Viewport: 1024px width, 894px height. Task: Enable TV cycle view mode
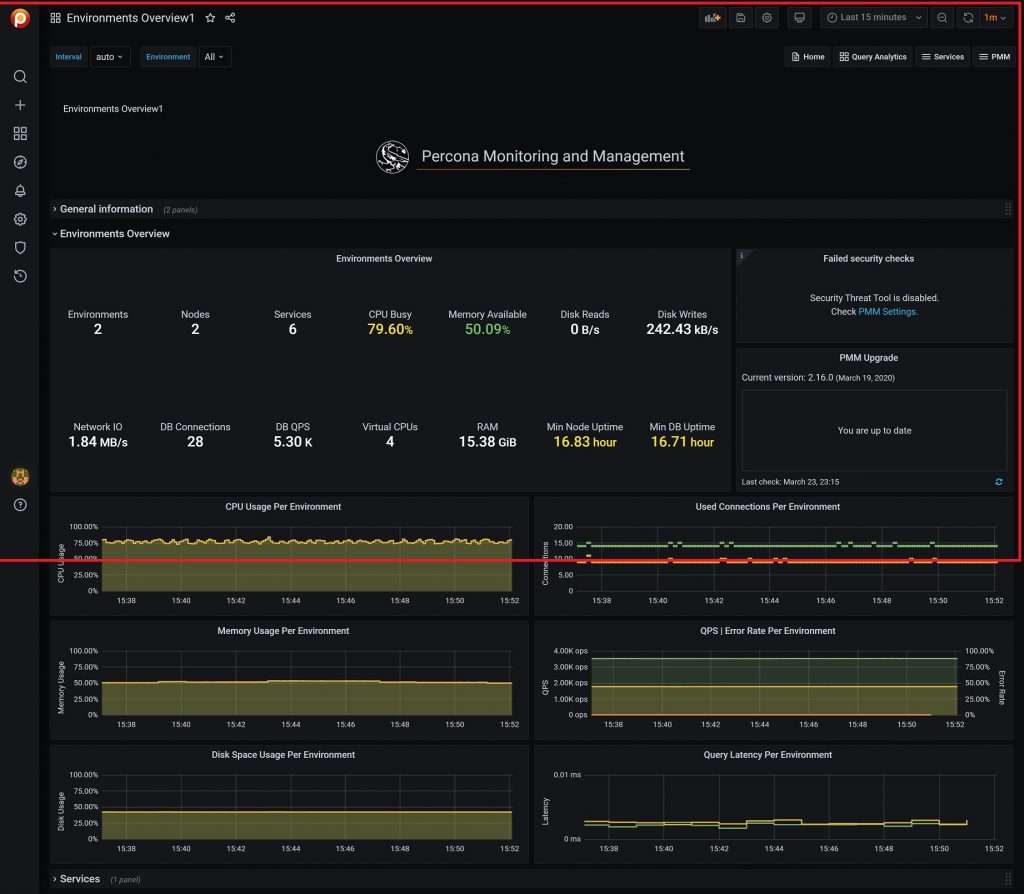coord(799,17)
